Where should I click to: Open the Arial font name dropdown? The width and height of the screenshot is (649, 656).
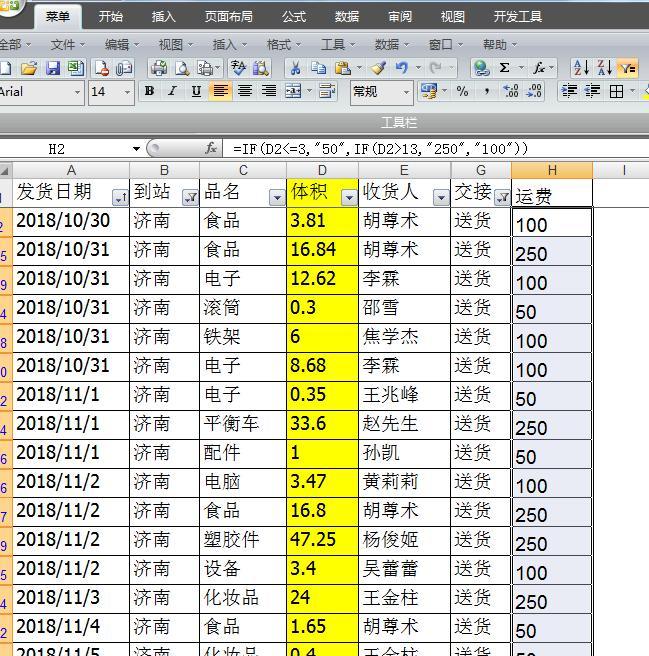point(77,92)
